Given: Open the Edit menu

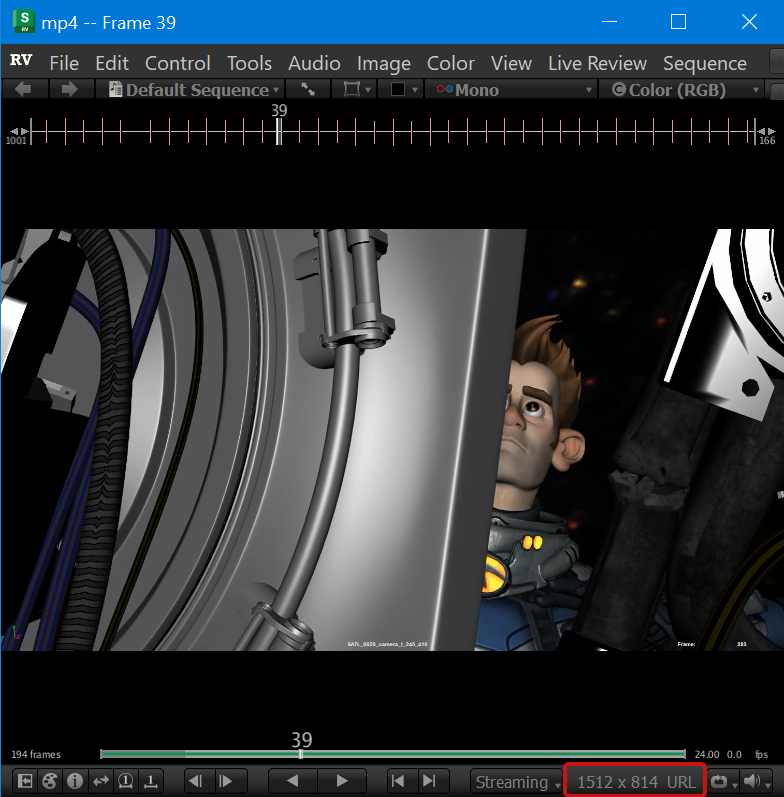Looking at the screenshot, I should coord(112,64).
